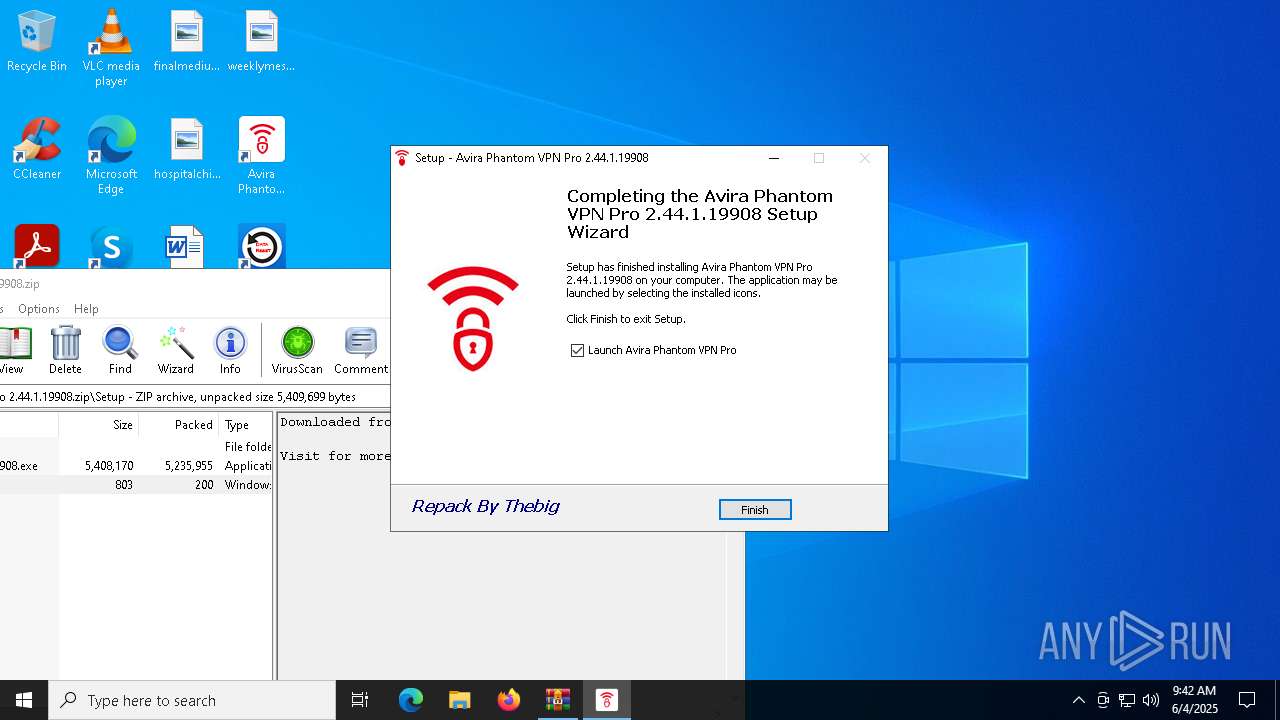Open Task View on taskbar
This screenshot has width=1280, height=720.
pos(360,700)
